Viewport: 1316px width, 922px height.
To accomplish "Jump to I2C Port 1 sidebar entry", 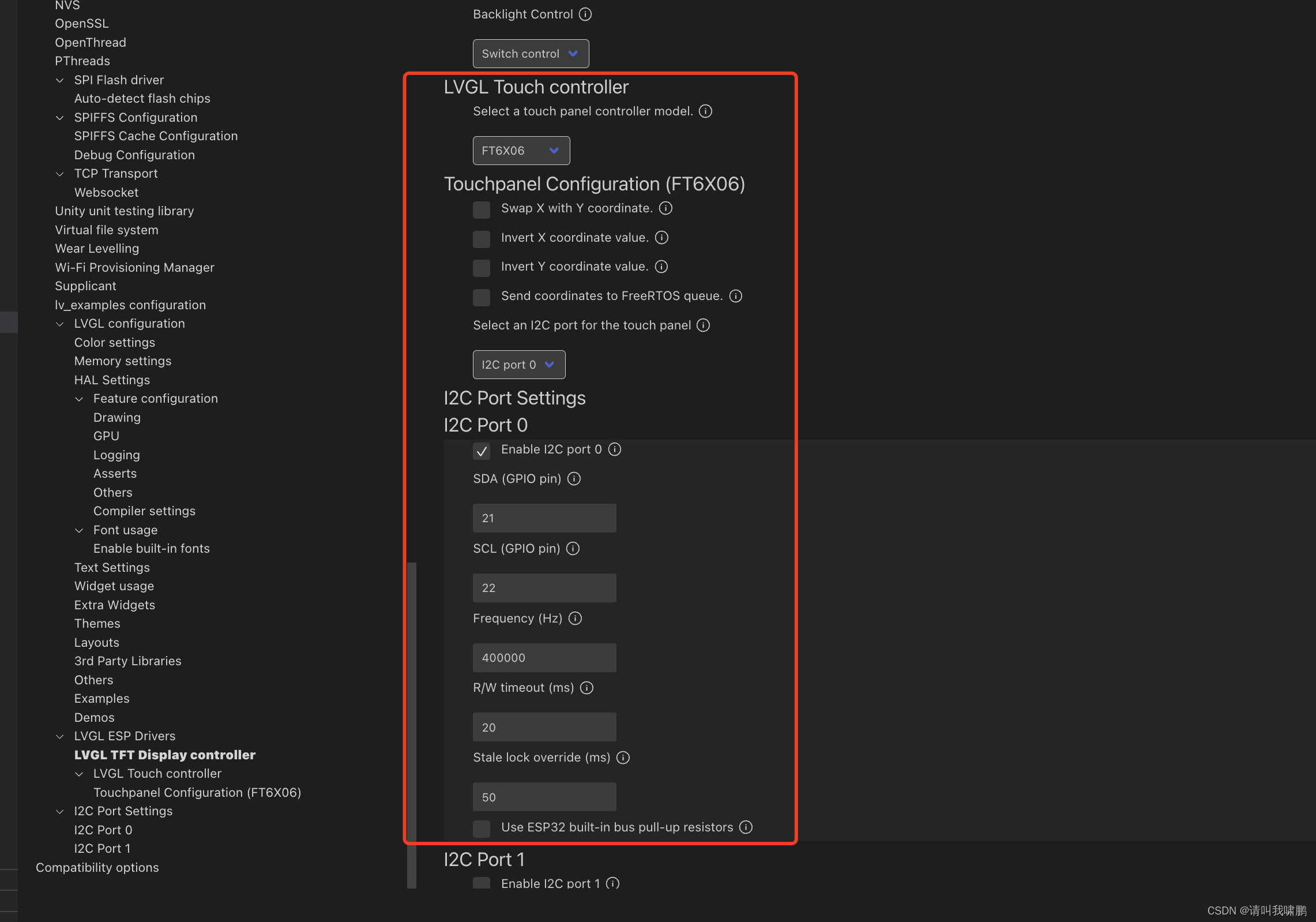I will (x=102, y=849).
